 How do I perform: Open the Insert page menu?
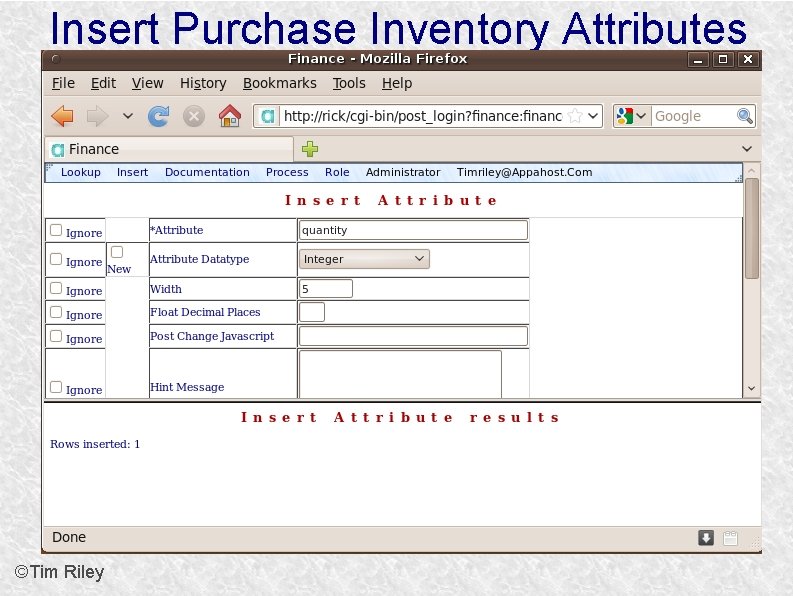133,172
